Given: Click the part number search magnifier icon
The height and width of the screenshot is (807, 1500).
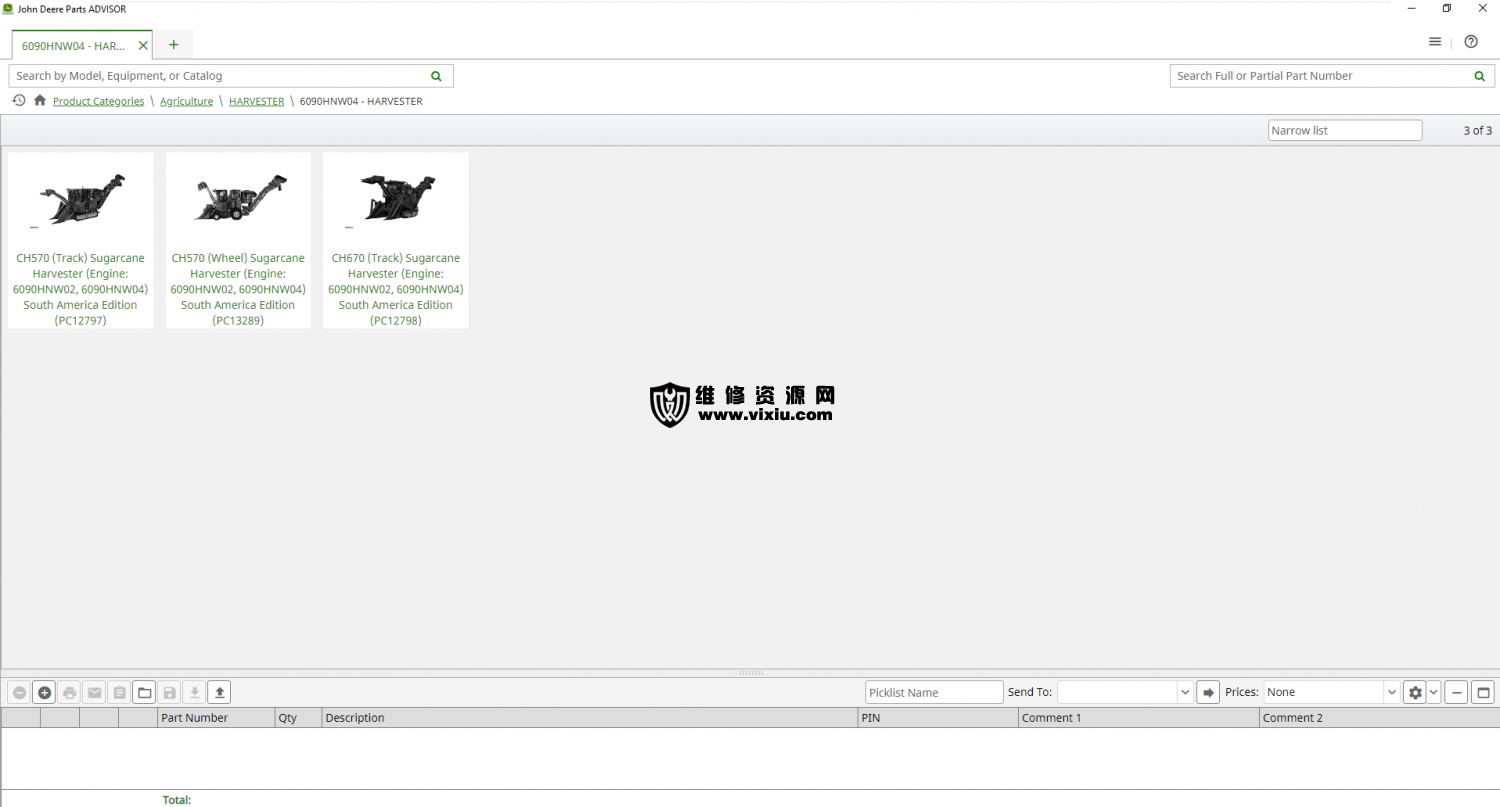Looking at the screenshot, I should tap(1479, 76).
